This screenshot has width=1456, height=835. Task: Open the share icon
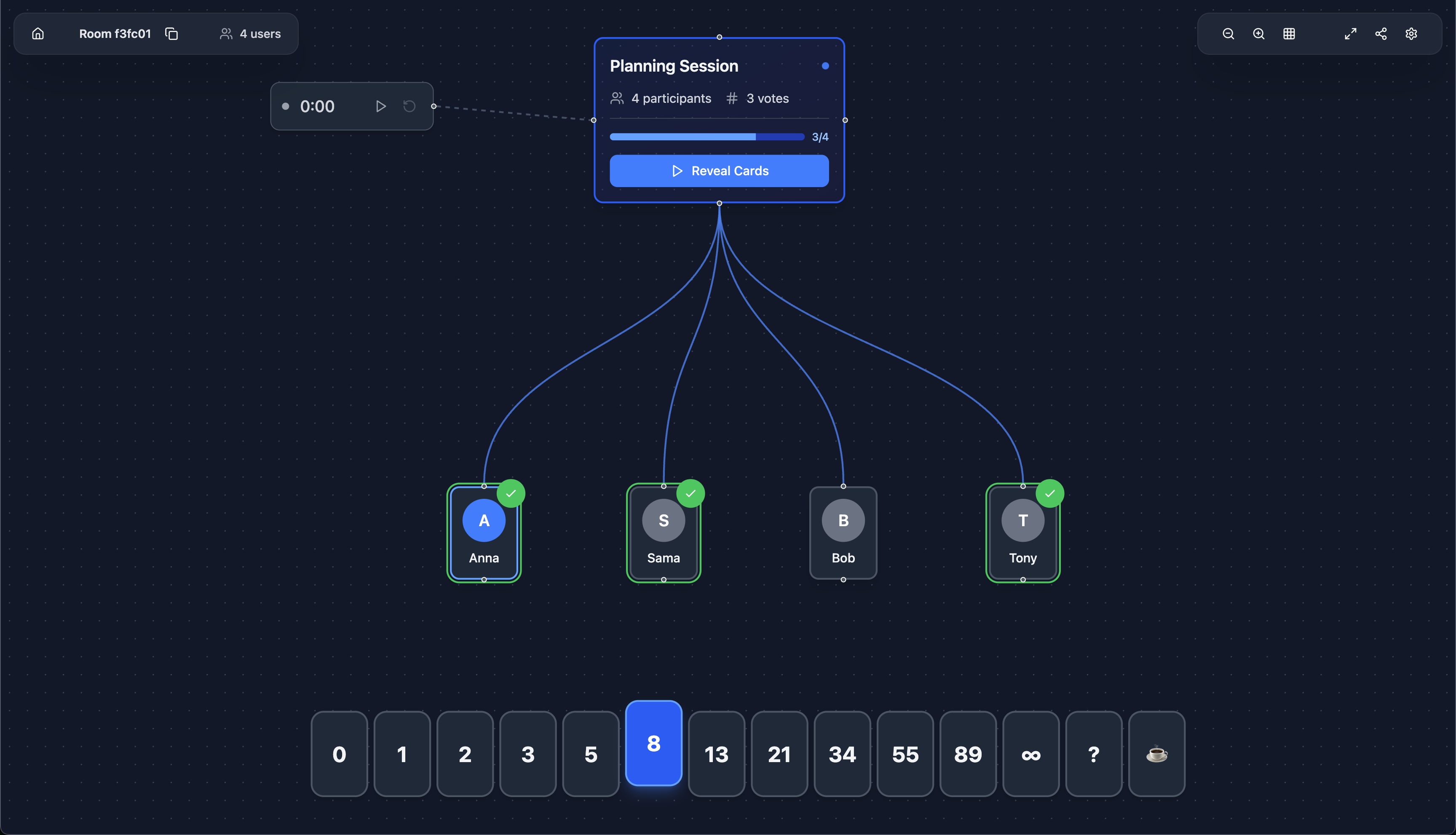pos(1381,34)
